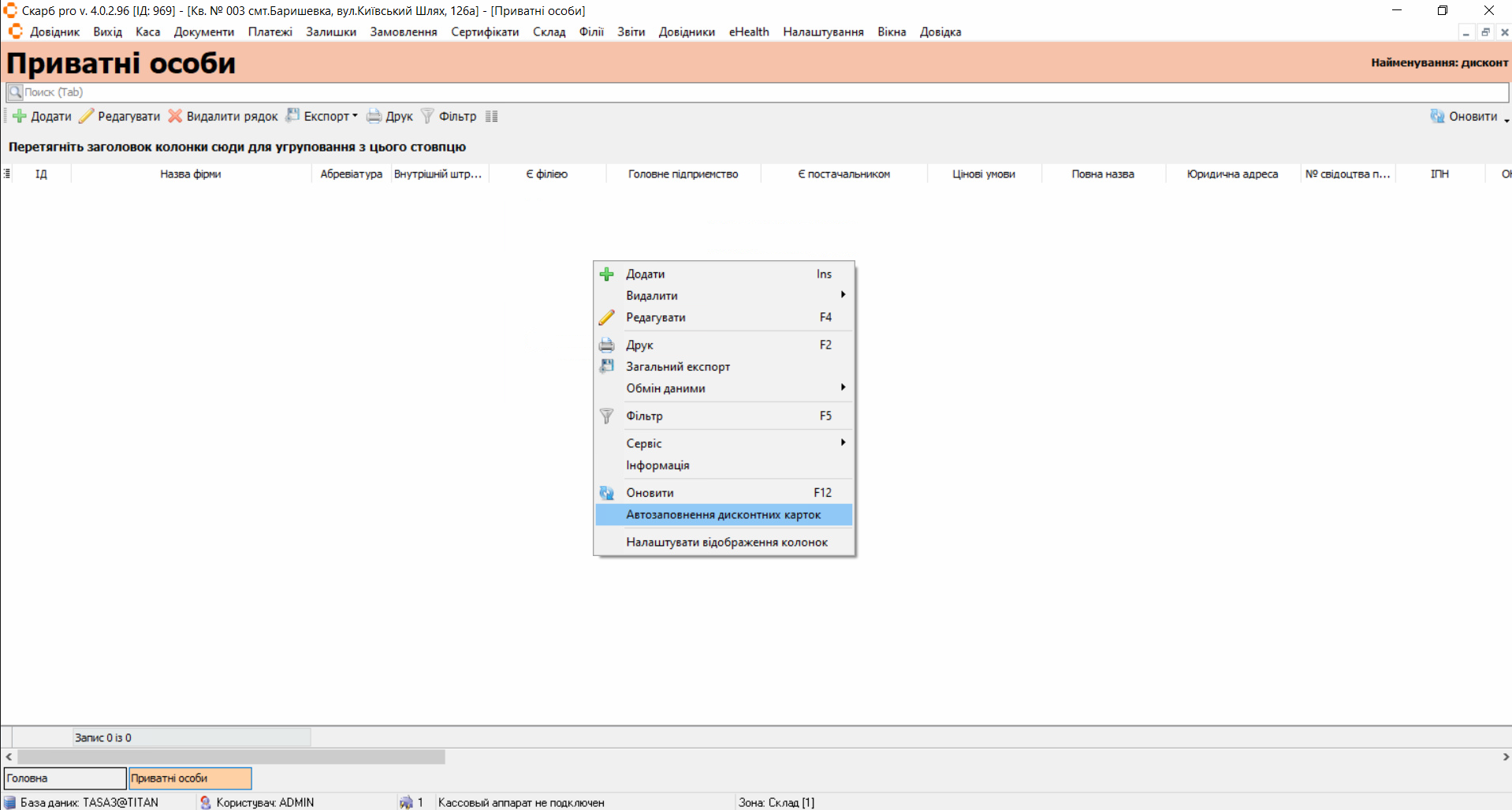Click the column layout icon after Фільтр

[492, 116]
